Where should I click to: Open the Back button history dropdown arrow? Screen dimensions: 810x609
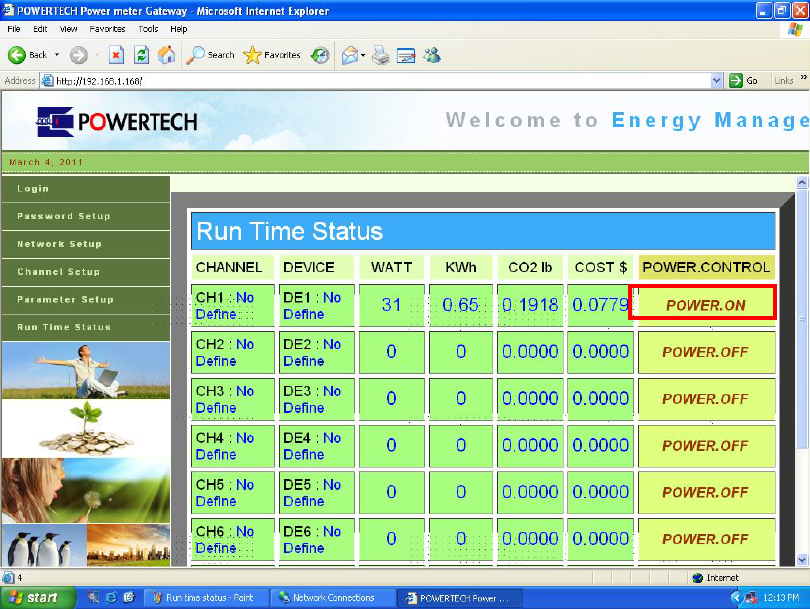point(57,55)
